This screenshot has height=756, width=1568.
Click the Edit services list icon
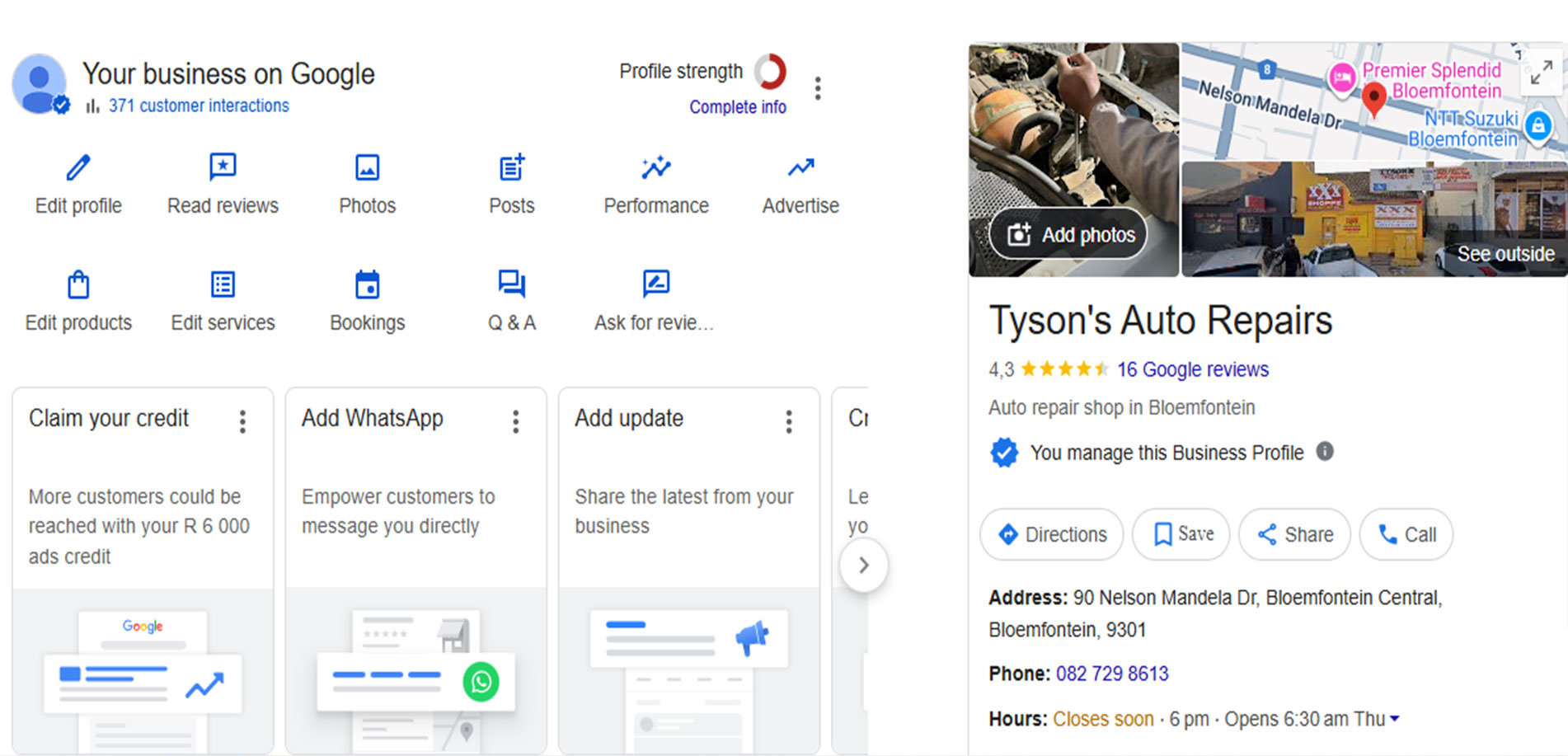click(x=223, y=285)
